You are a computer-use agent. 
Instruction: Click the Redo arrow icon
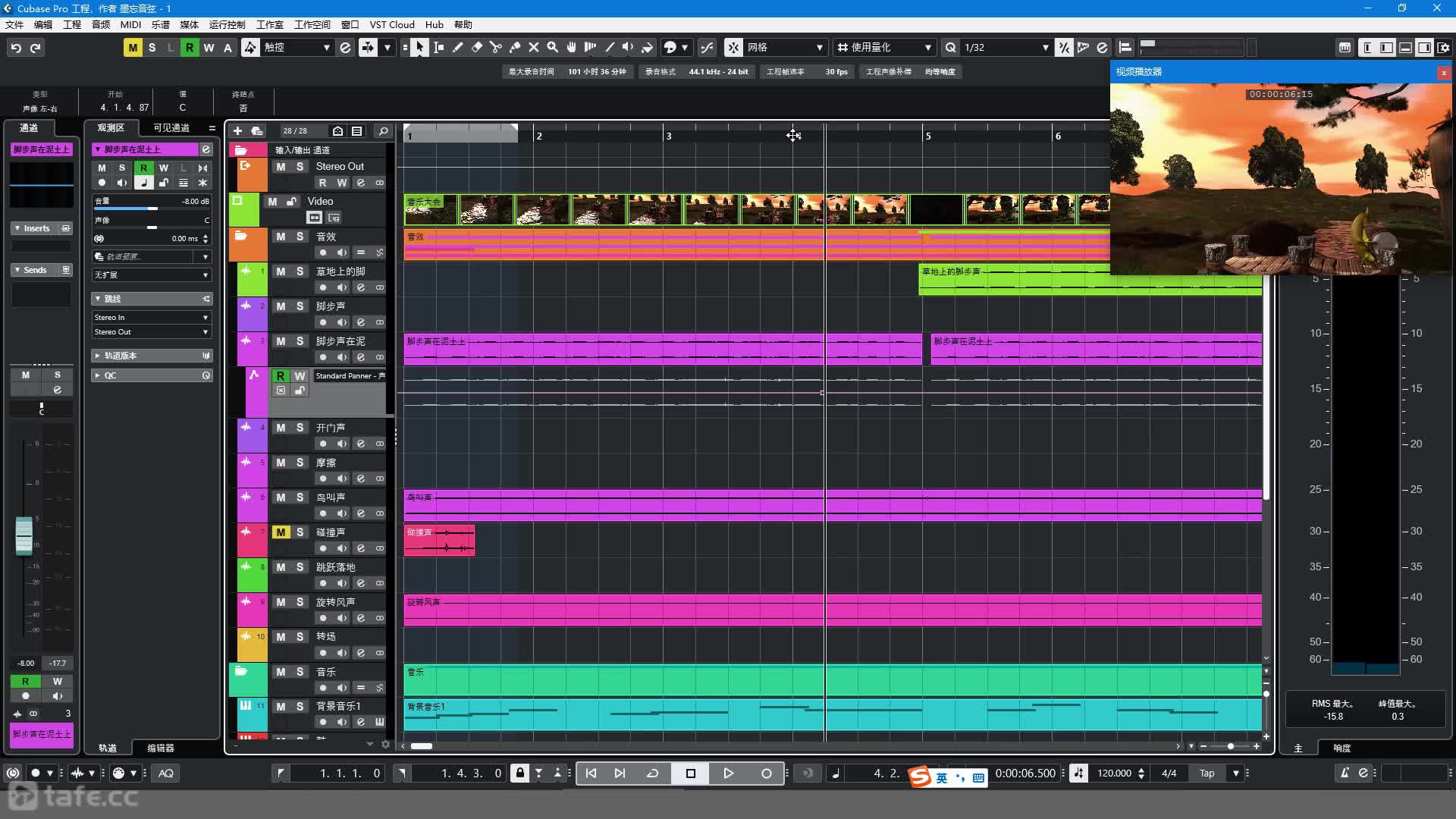[35, 48]
